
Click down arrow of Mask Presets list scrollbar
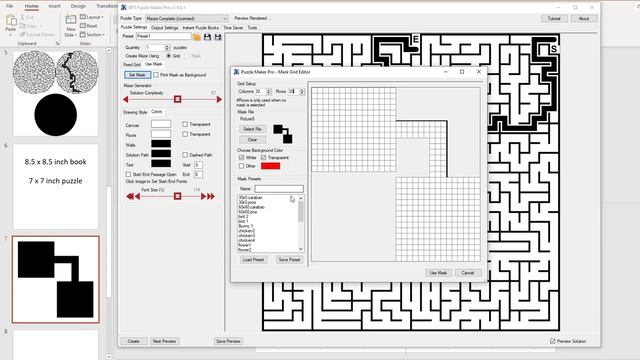point(301,249)
